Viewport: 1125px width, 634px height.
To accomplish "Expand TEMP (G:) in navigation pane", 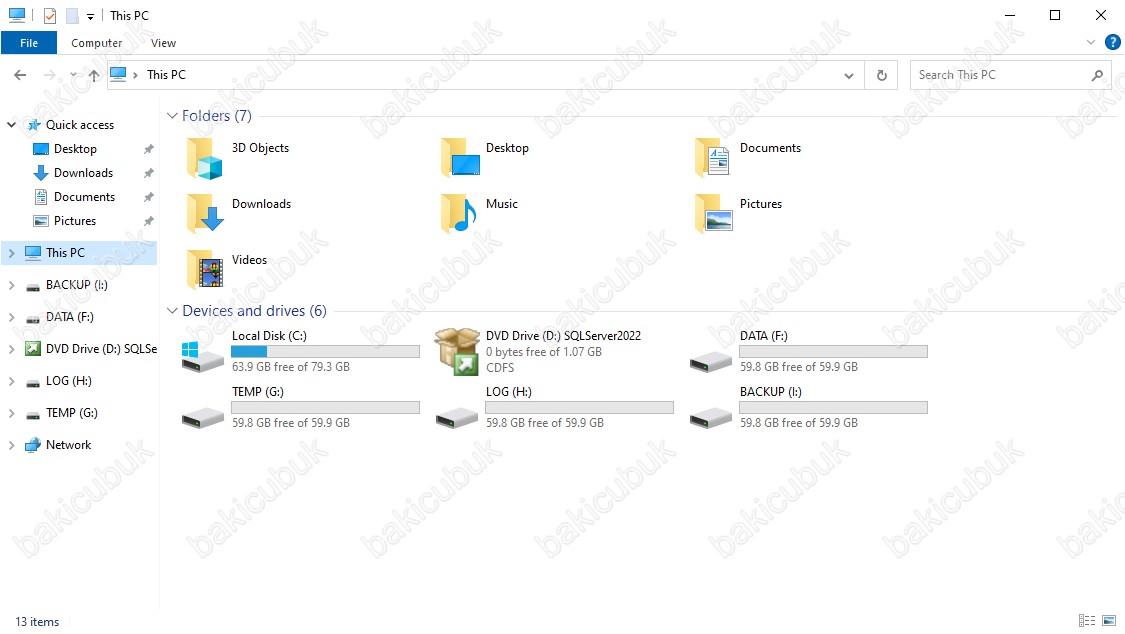I will [x=11, y=413].
